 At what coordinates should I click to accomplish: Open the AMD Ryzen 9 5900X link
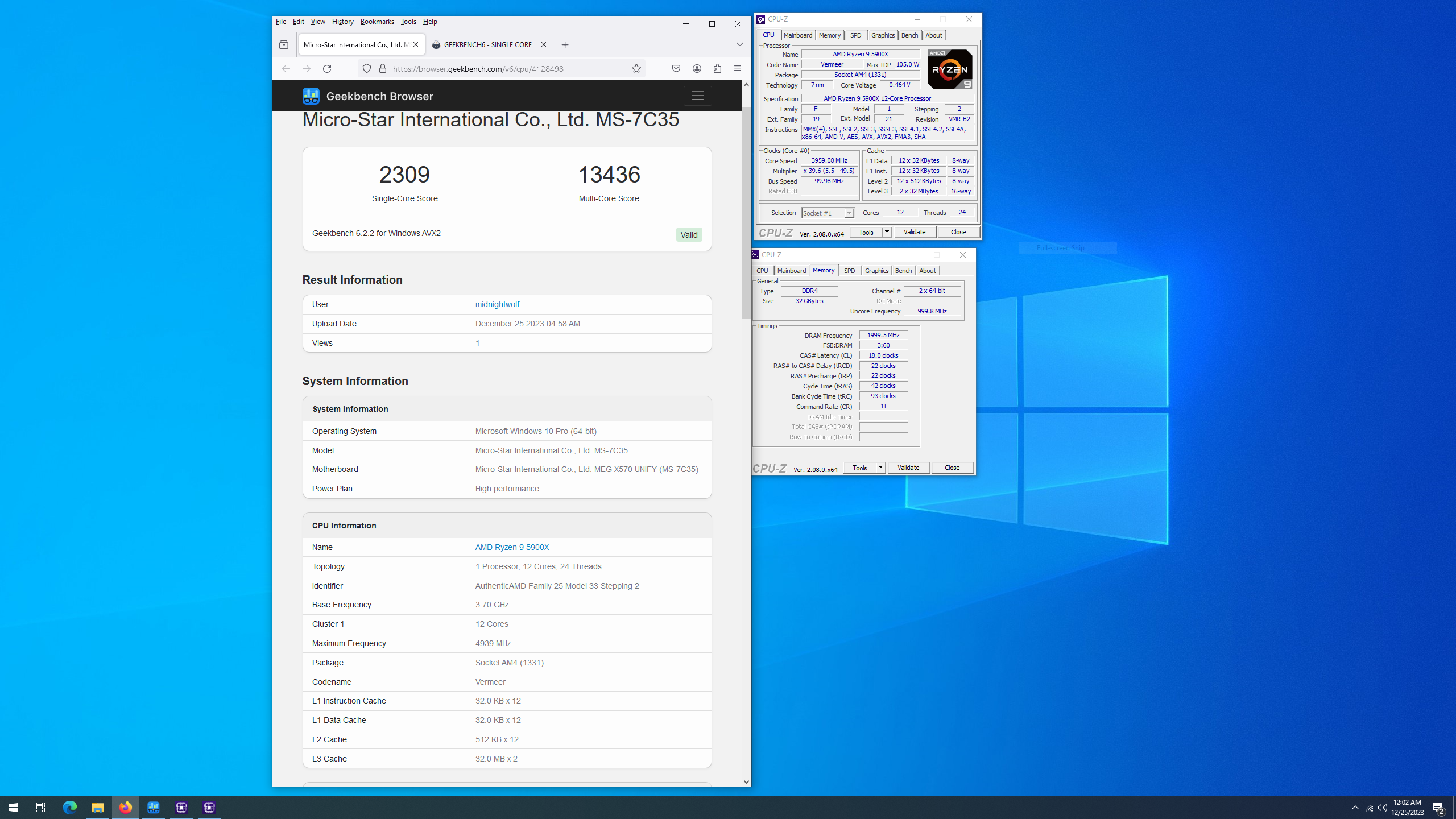[x=512, y=547]
